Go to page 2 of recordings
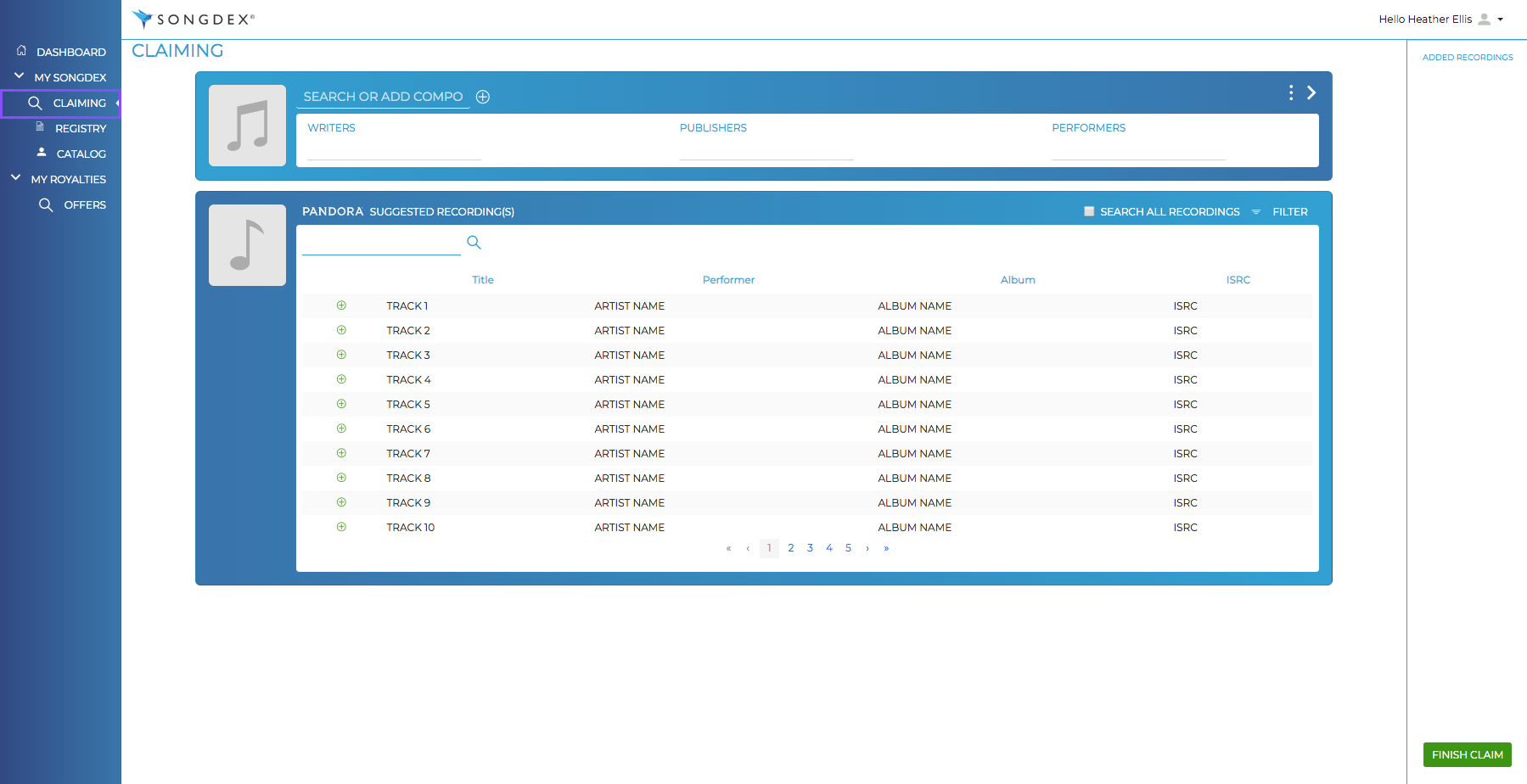The height and width of the screenshot is (784, 1527). click(791, 548)
